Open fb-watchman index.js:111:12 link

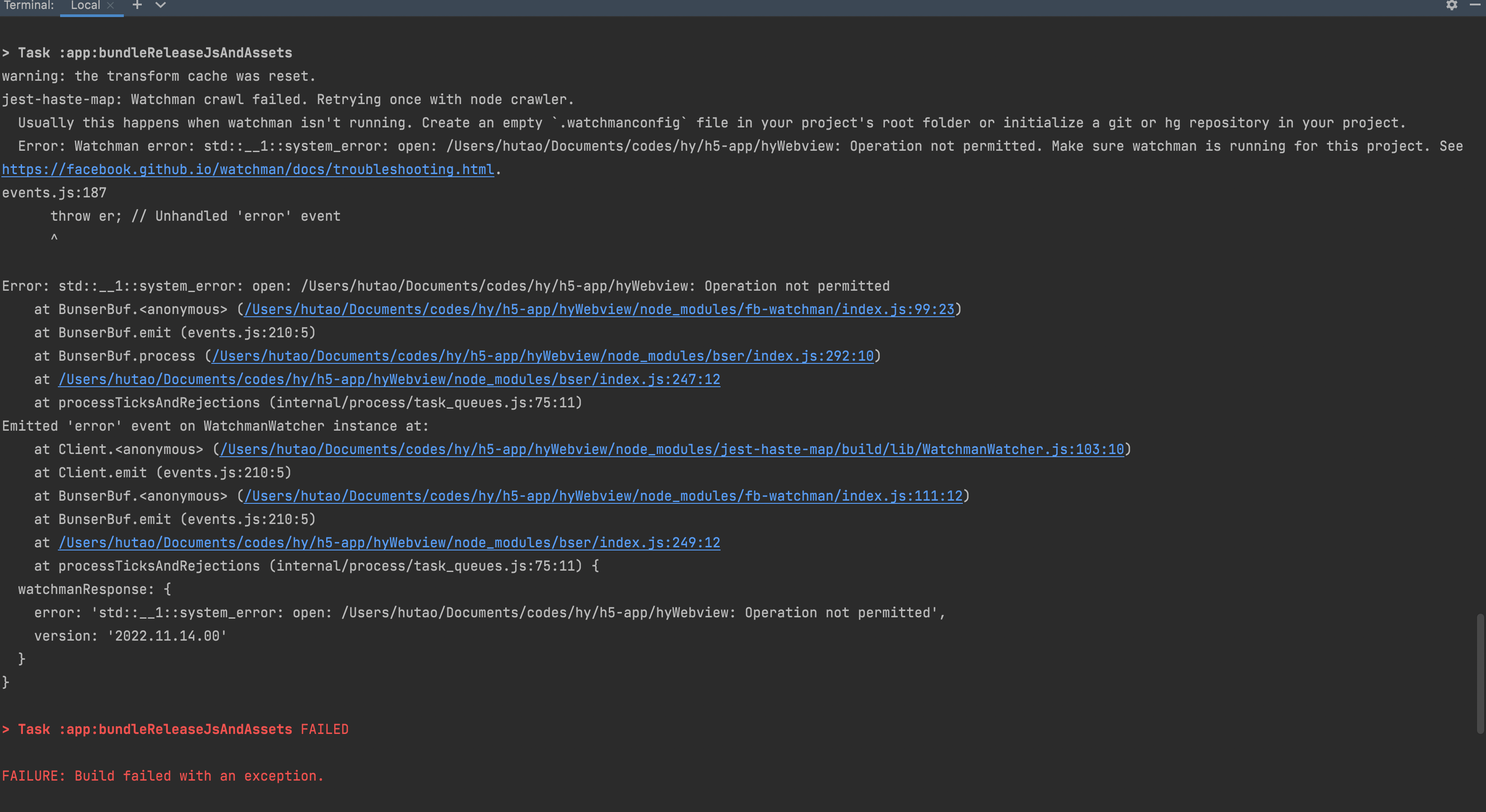click(x=603, y=496)
